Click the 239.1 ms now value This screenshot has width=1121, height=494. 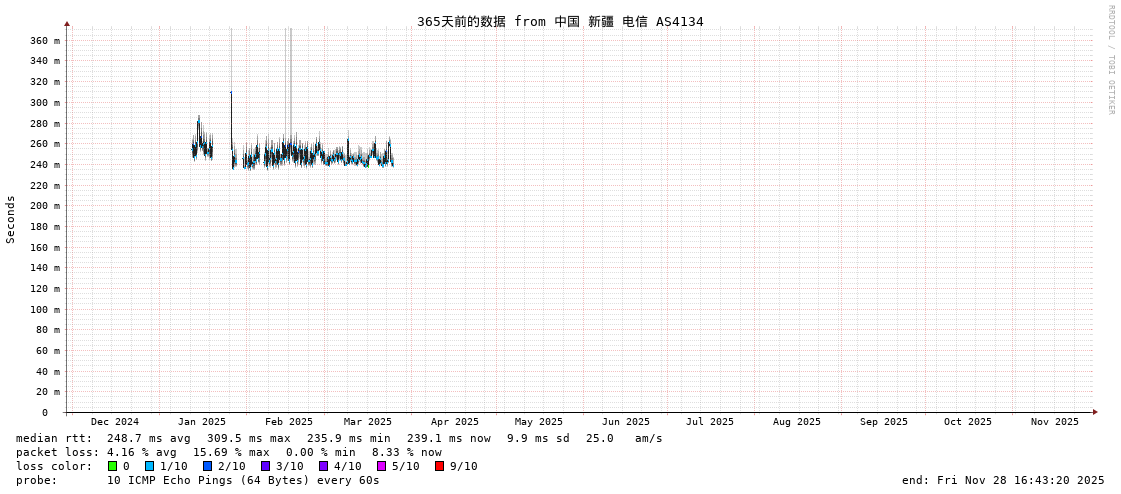tap(449, 438)
